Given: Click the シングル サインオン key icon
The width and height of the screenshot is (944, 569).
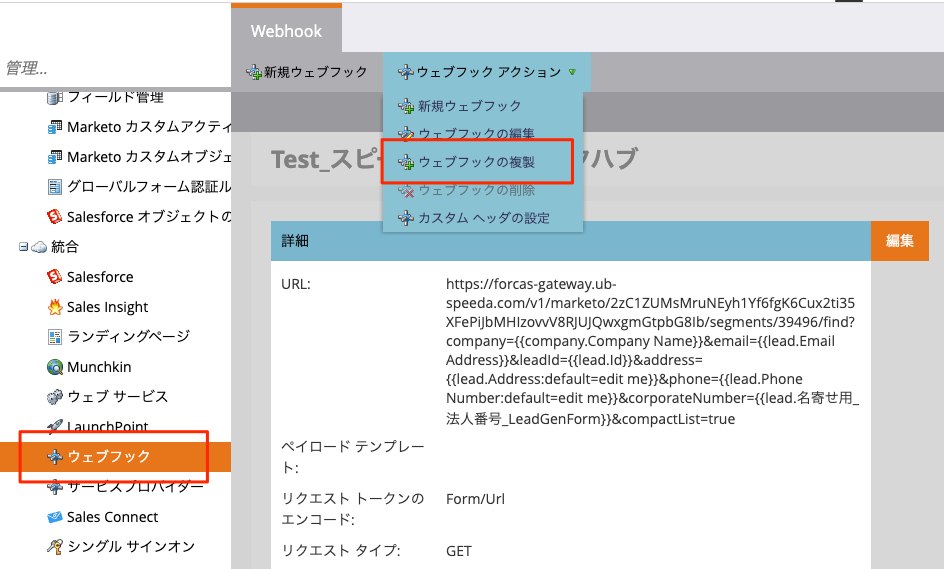Looking at the screenshot, I should tap(56, 547).
